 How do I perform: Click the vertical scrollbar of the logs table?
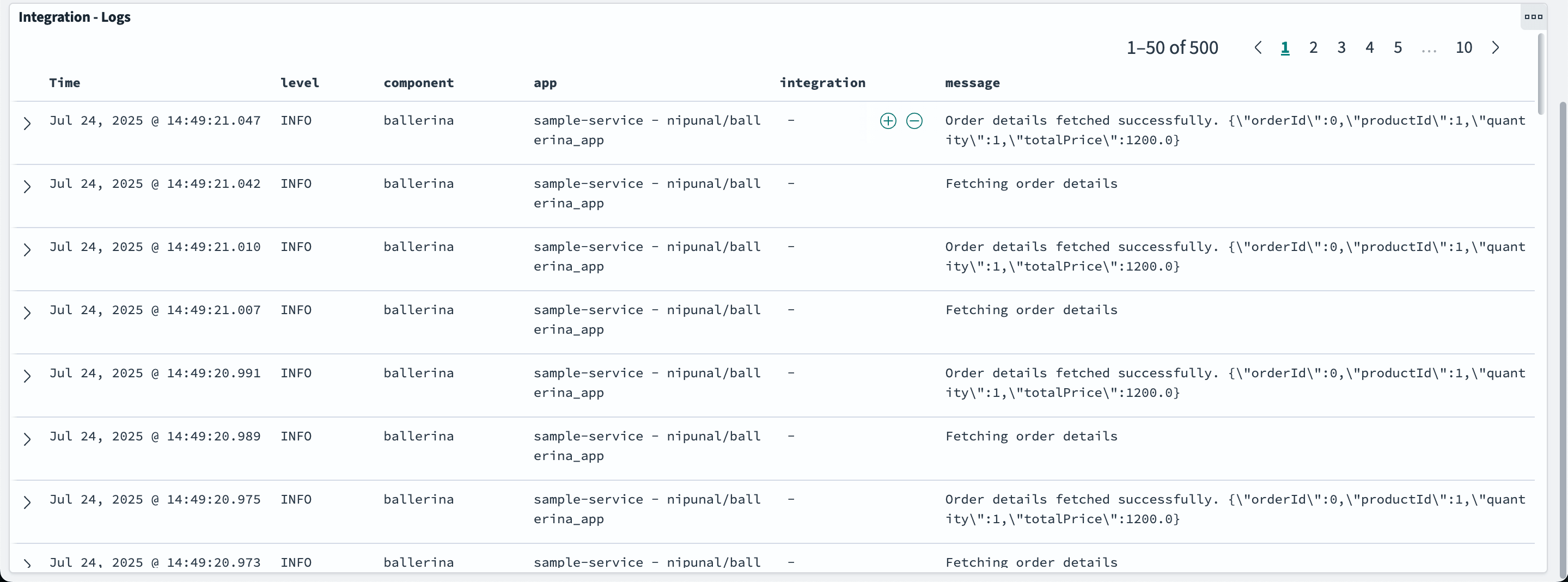(x=1541, y=74)
